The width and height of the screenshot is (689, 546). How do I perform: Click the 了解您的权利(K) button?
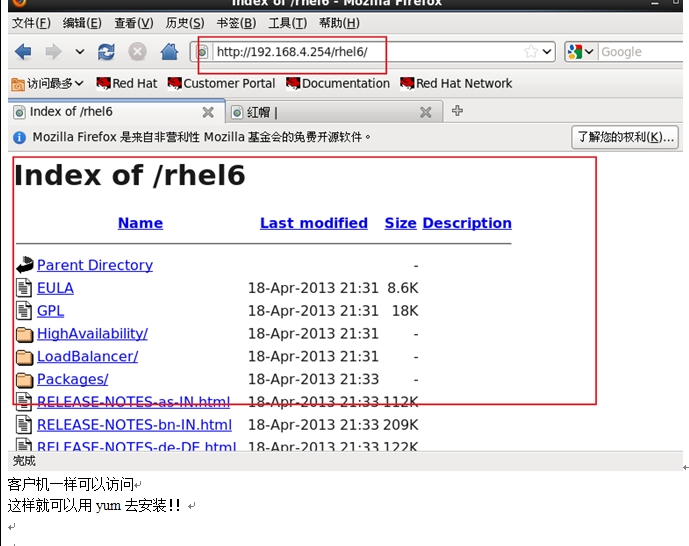tap(625, 137)
